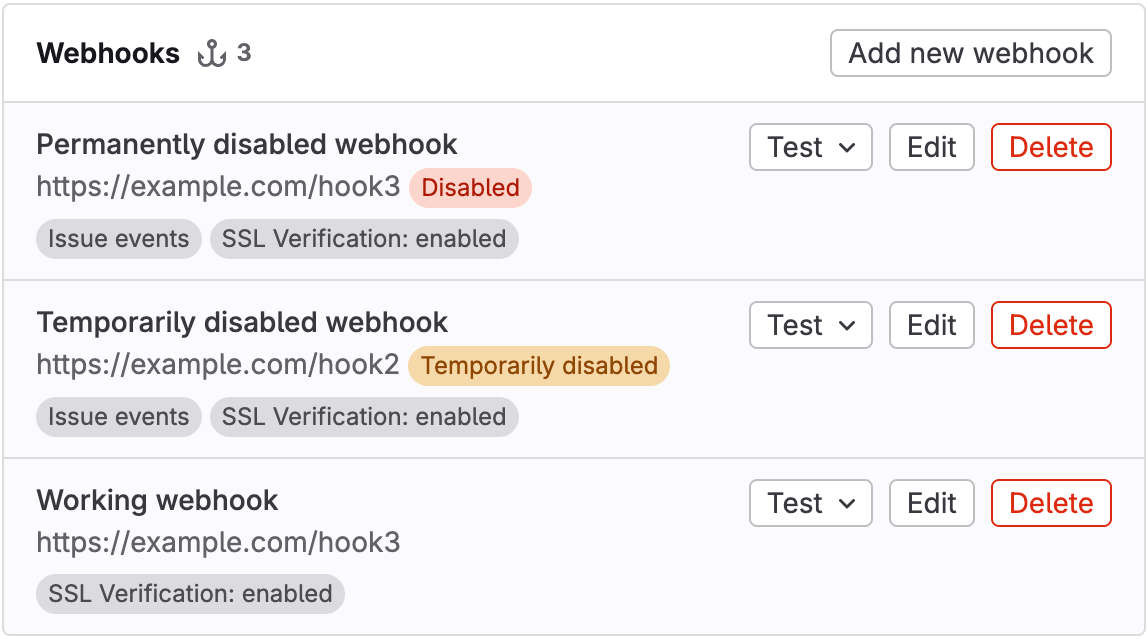Edit the Permanently disabled webhook
The height and width of the screenshot is (639, 1148).
(931, 147)
